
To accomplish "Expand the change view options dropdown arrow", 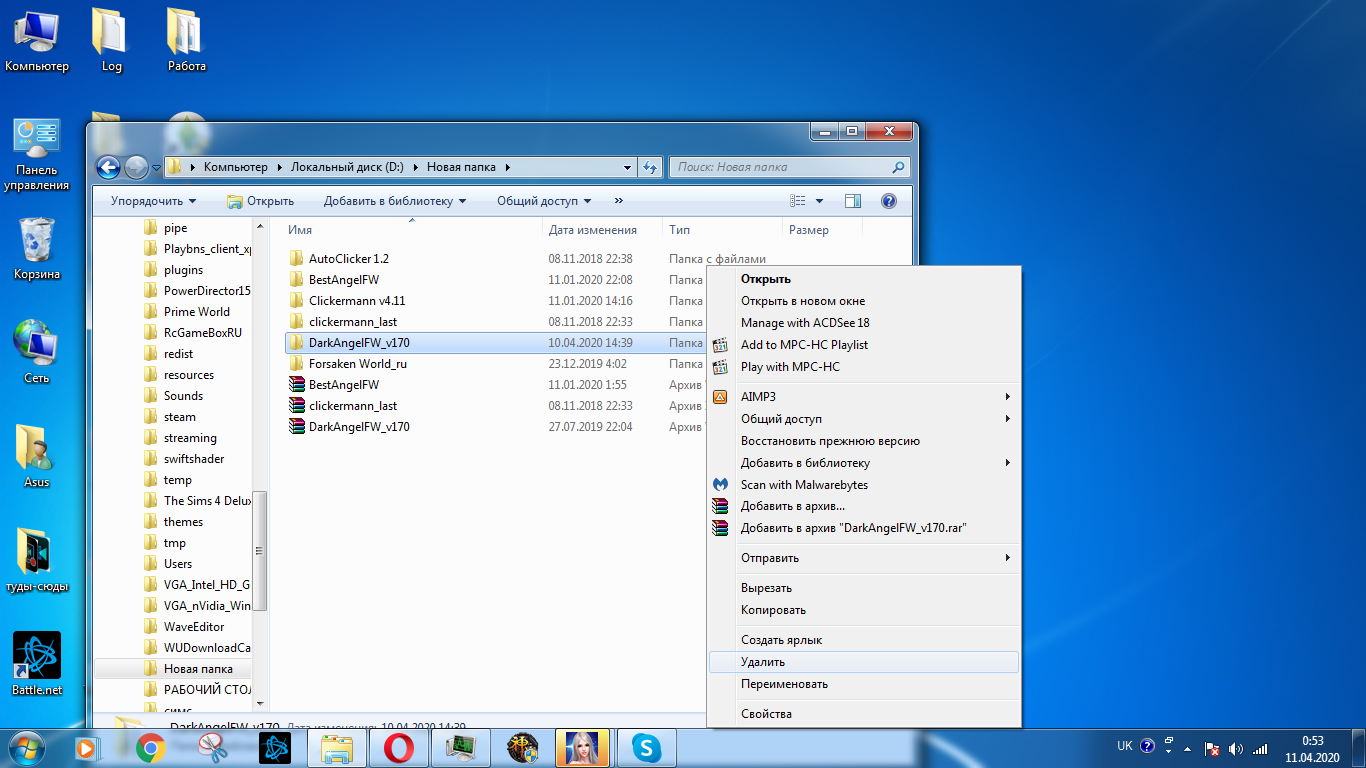I will pos(820,201).
